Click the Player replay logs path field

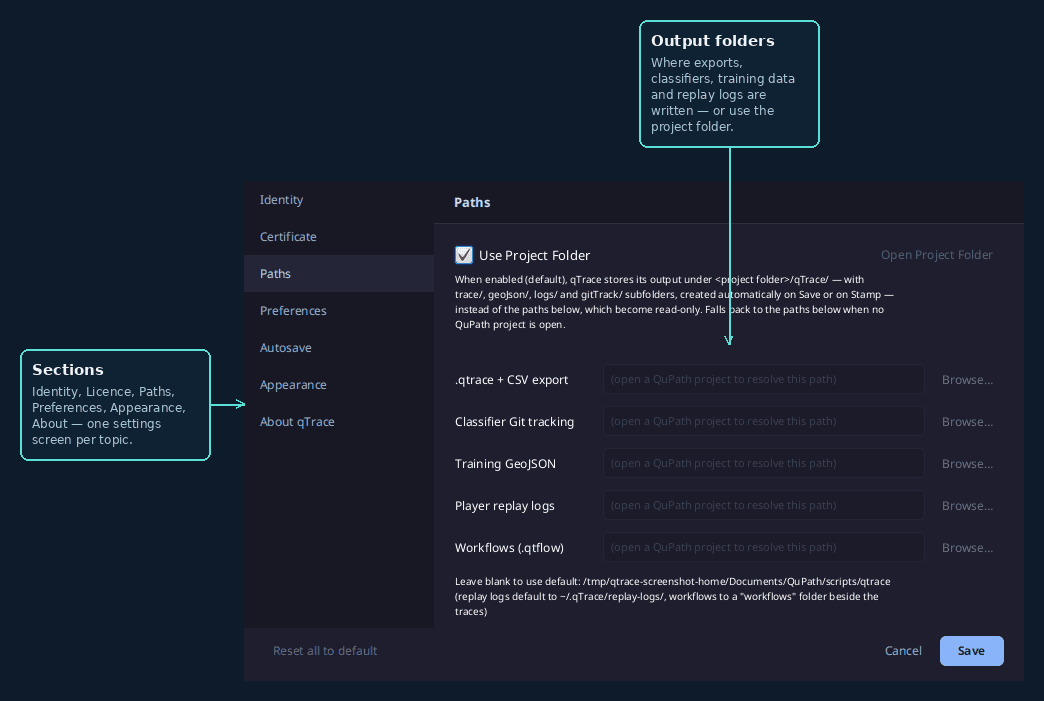(x=764, y=505)
